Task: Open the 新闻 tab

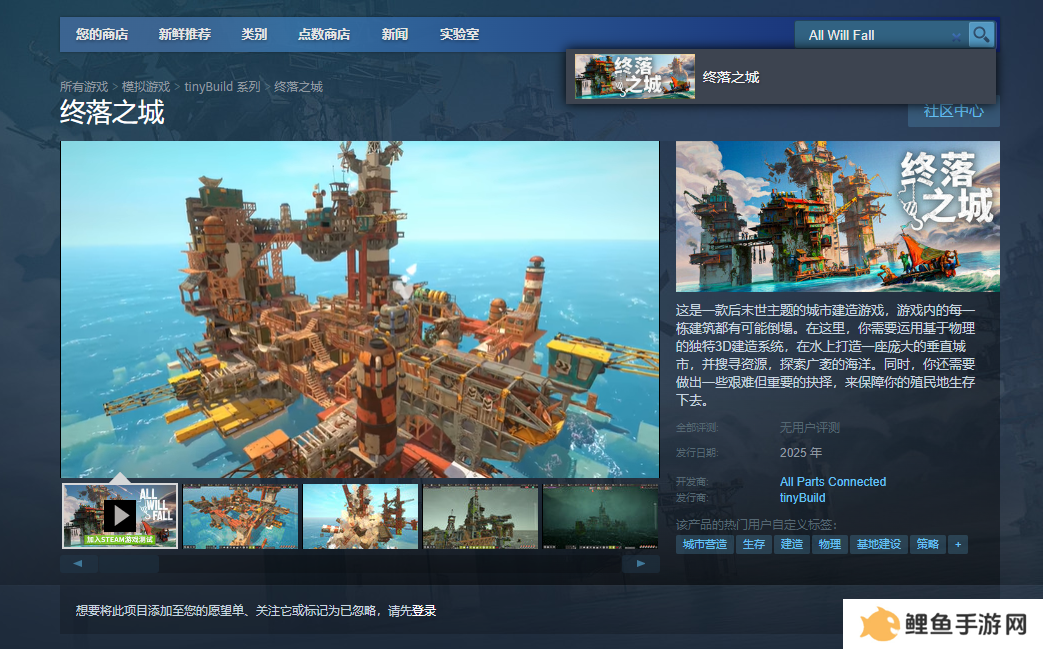Action: 394,35
